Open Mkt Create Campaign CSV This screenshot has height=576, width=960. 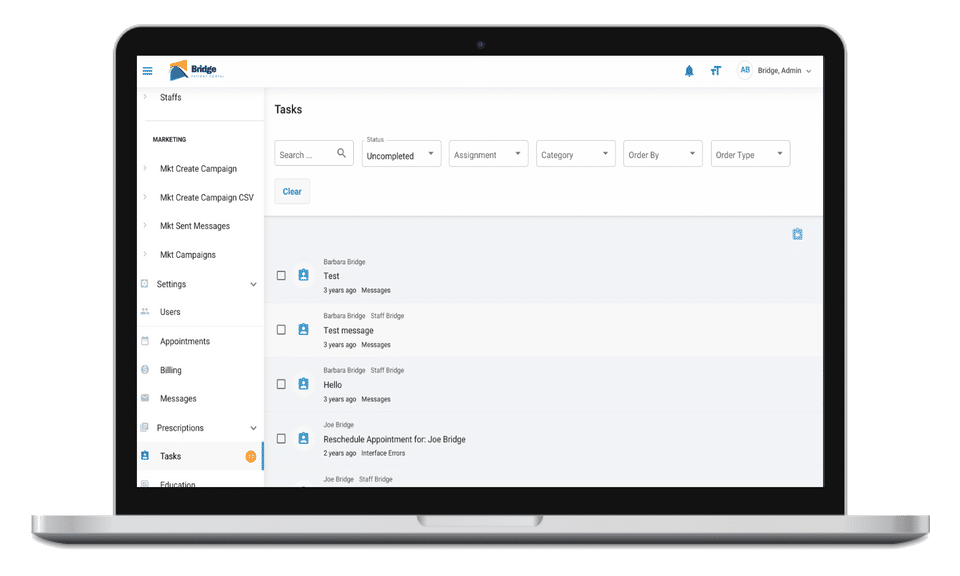pyautogui.click(x=206, y=198)
